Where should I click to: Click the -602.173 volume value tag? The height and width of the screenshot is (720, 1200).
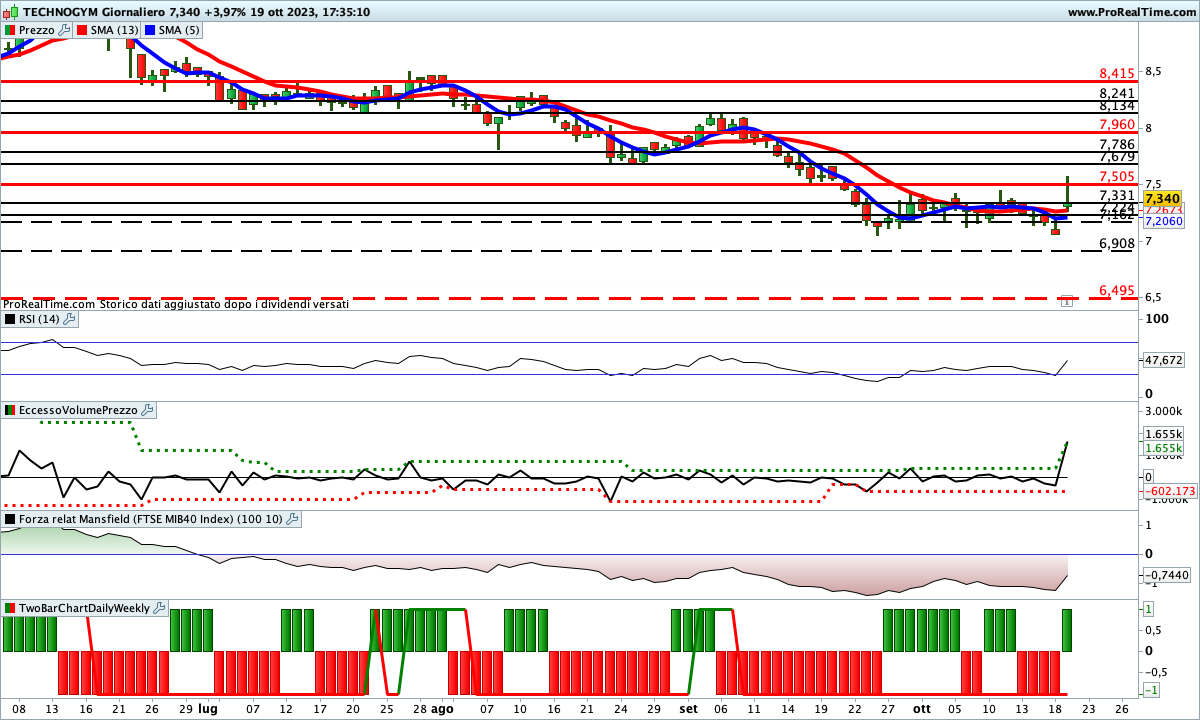[1171, 491]
